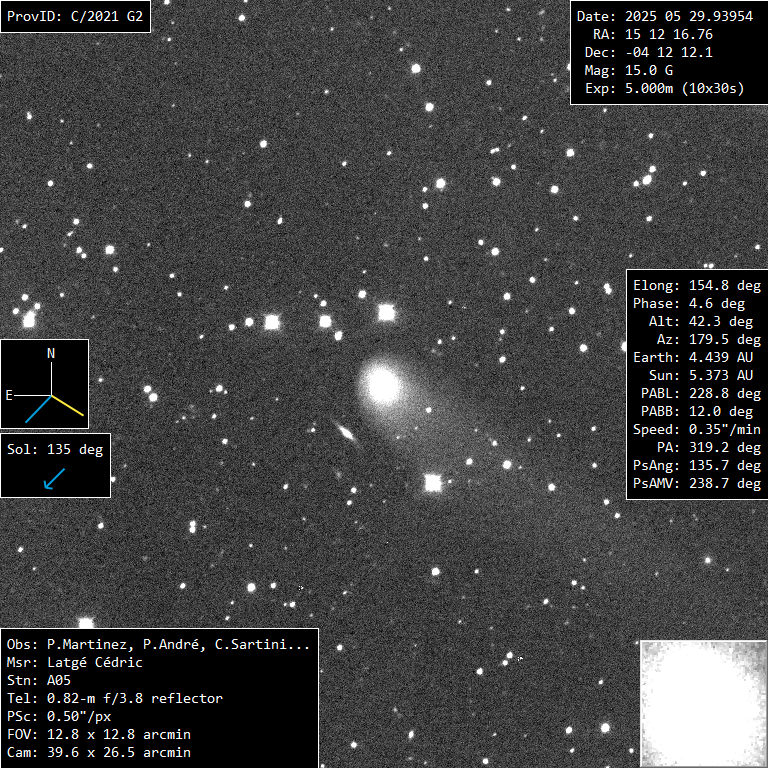Click the Mag 15.0 G entry
Viewport: 768px width, 768px height.
628,70
